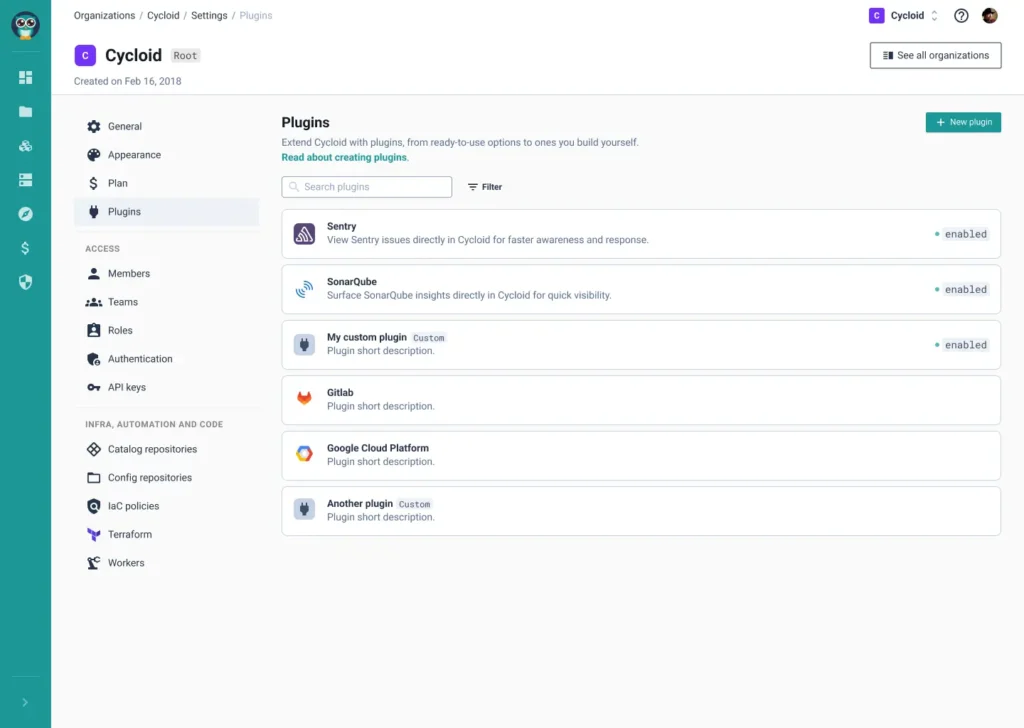The width and height of the screenshot is (1024, 728).
Task: Click the compass icon in left sidebar
Action: (x=25, y=214)
